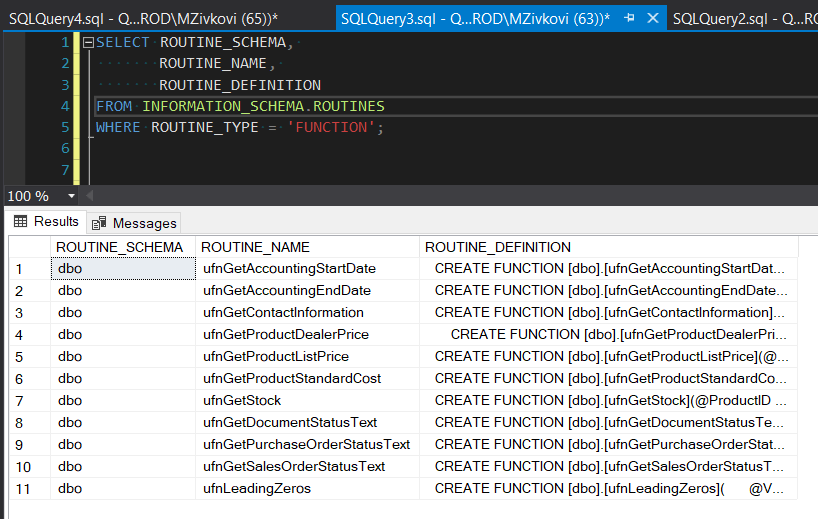Click the ufnGetAccountingStartDate name cell

(307, 269)
